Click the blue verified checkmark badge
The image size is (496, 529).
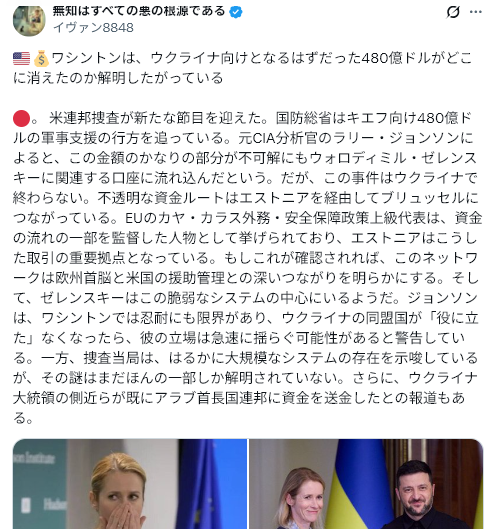tap(236, 12)
